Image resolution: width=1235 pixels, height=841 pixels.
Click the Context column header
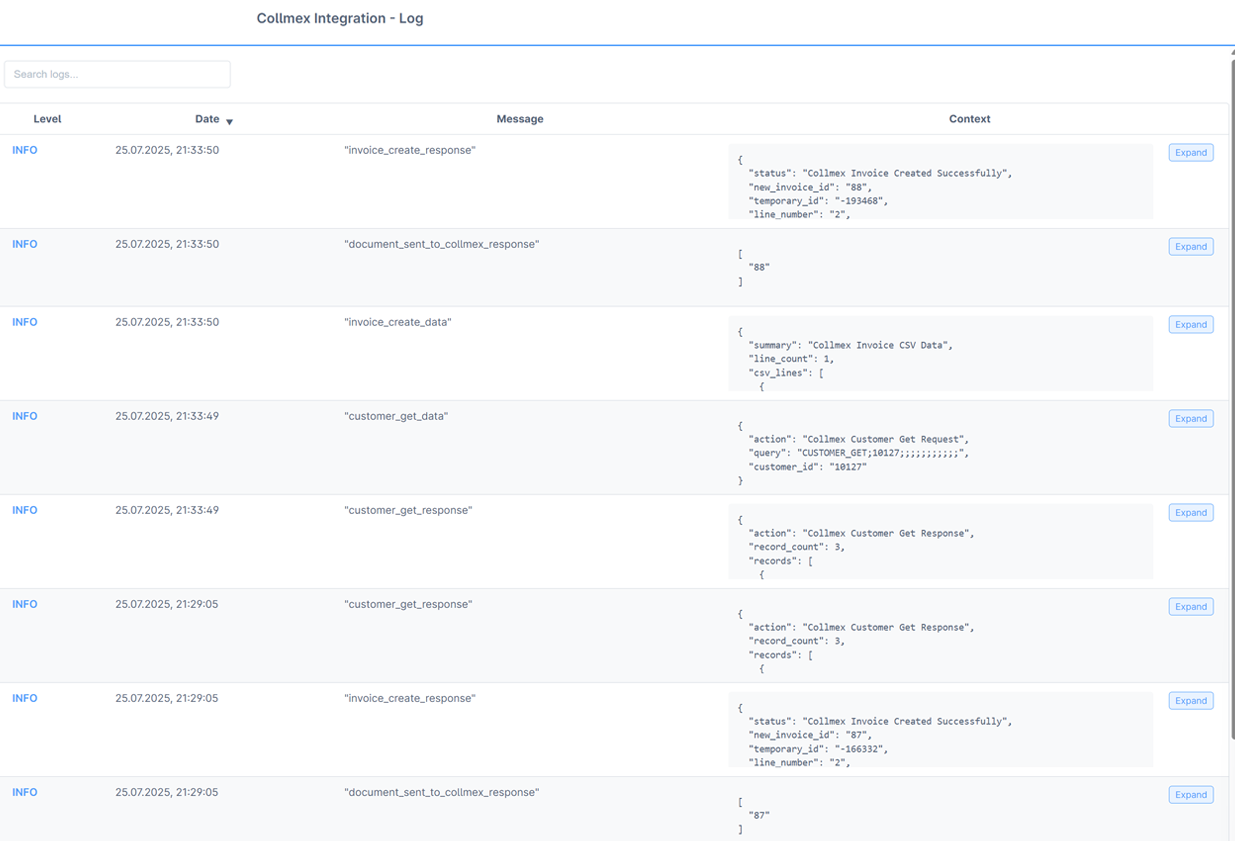[969, 119]
